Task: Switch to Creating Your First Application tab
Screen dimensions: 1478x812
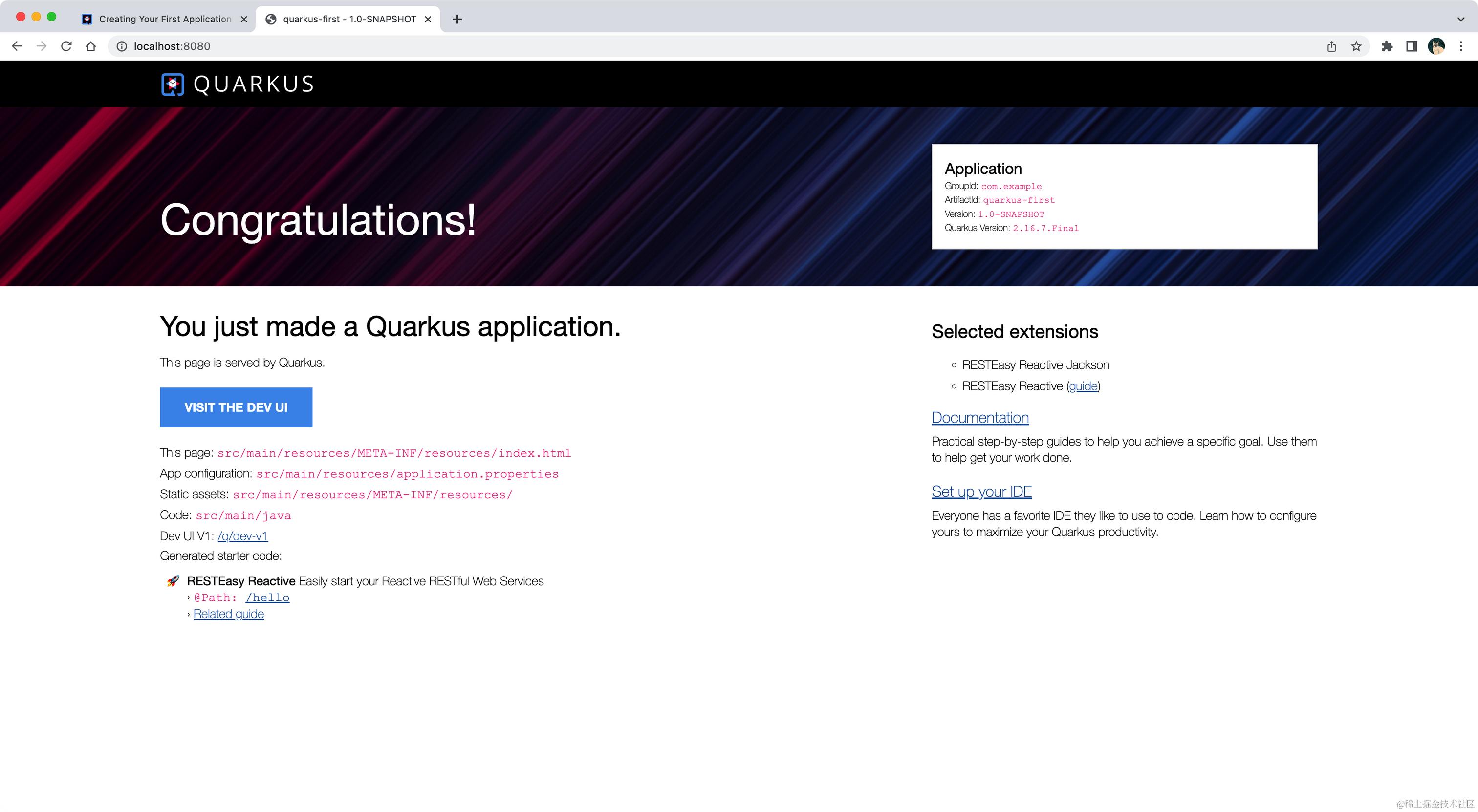Action: tap(165, 19)
